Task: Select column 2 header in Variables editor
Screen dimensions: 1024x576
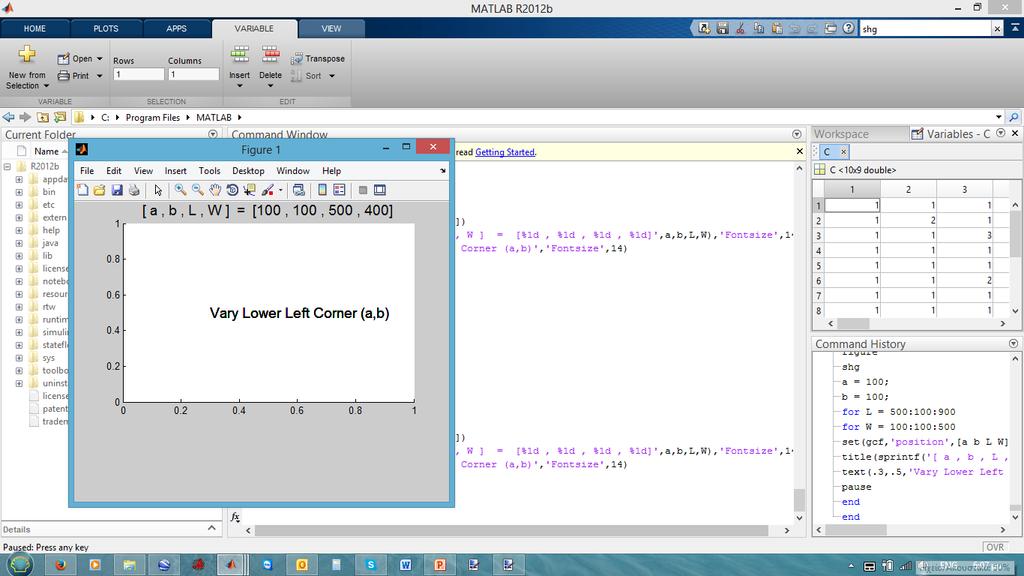Action: coord(908,189)
